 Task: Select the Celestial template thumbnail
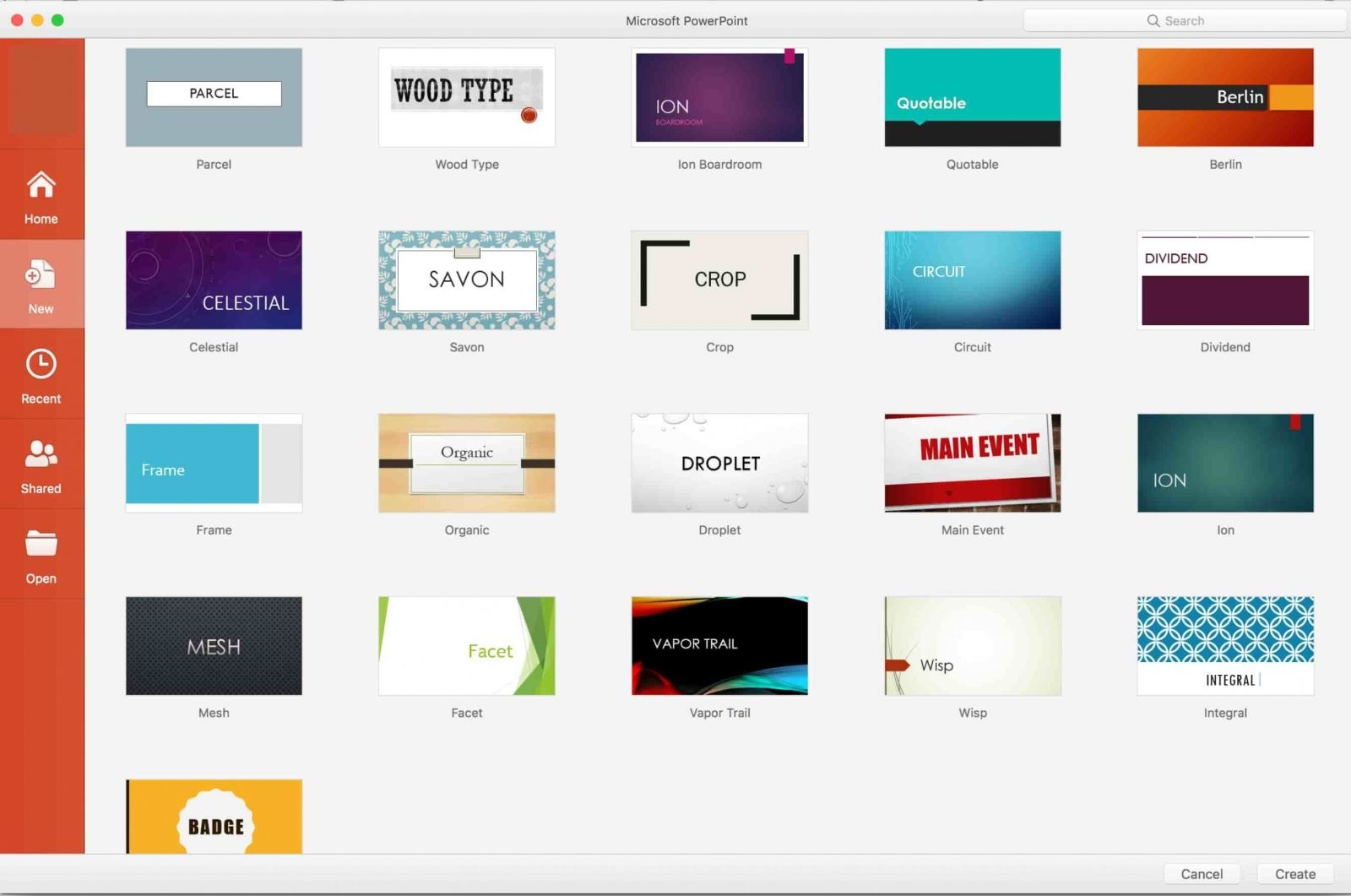coord(214,280)
